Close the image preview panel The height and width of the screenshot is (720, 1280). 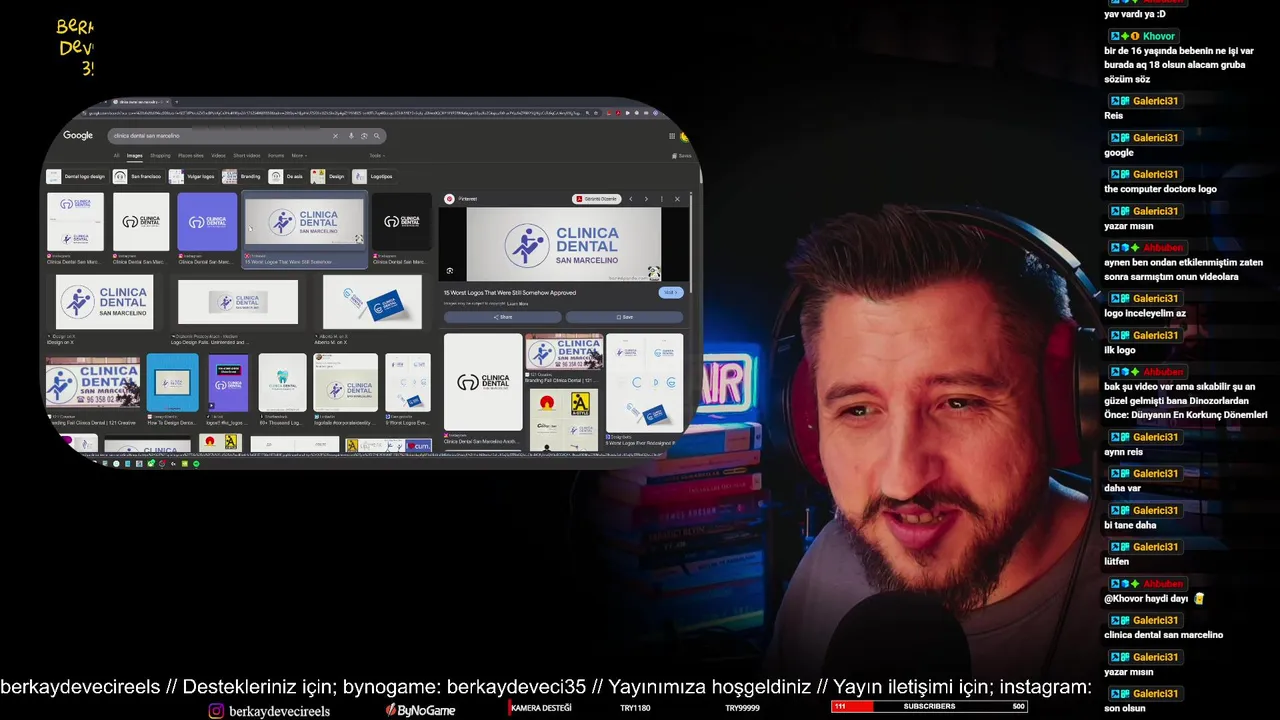point(677,199)
